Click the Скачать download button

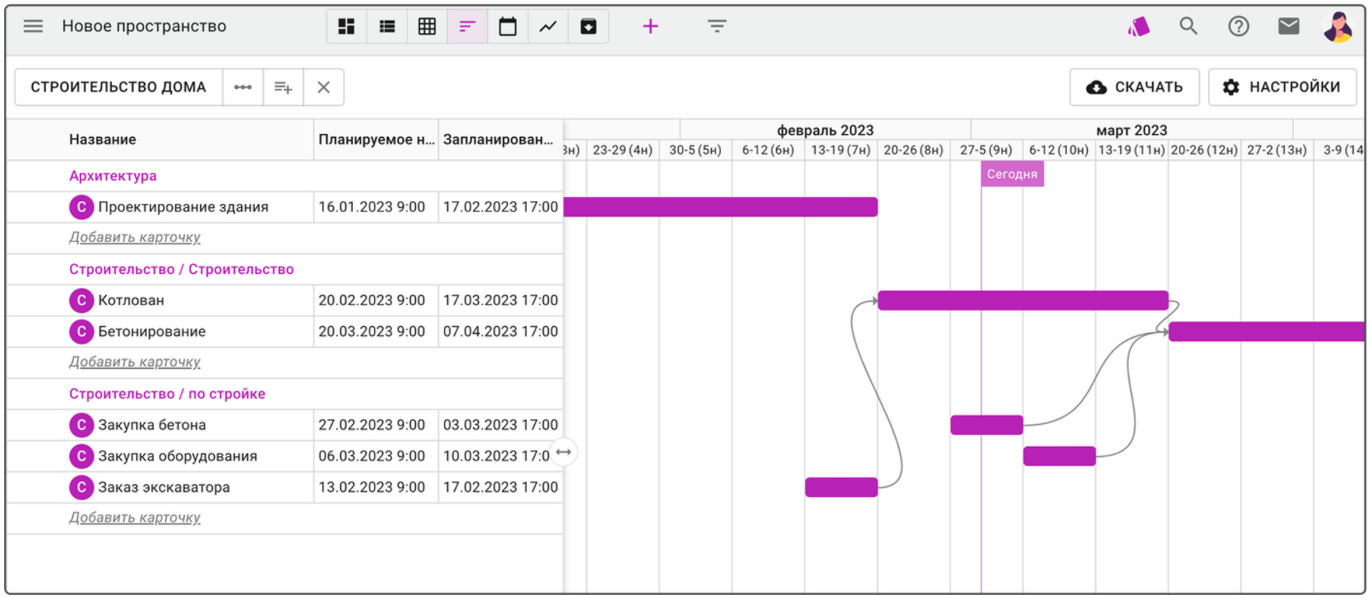(x=1134, y=88)
